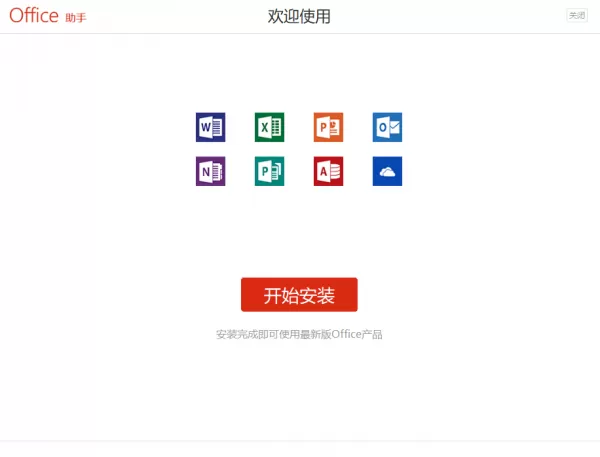
Task: Select the Excel application icon
Action: [x=269, y=127]
